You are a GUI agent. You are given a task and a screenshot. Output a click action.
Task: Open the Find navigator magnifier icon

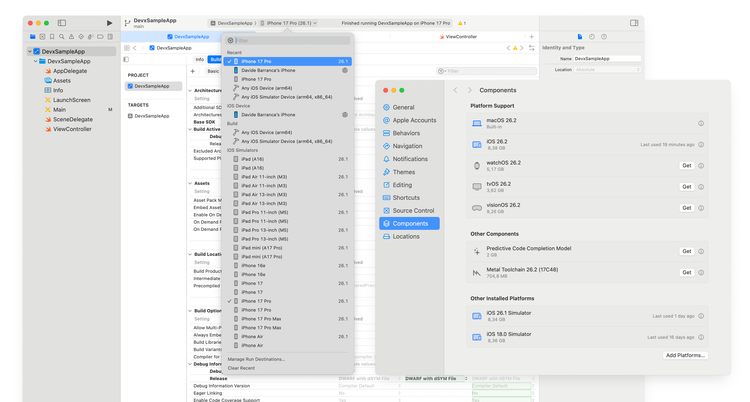[62, 36]
